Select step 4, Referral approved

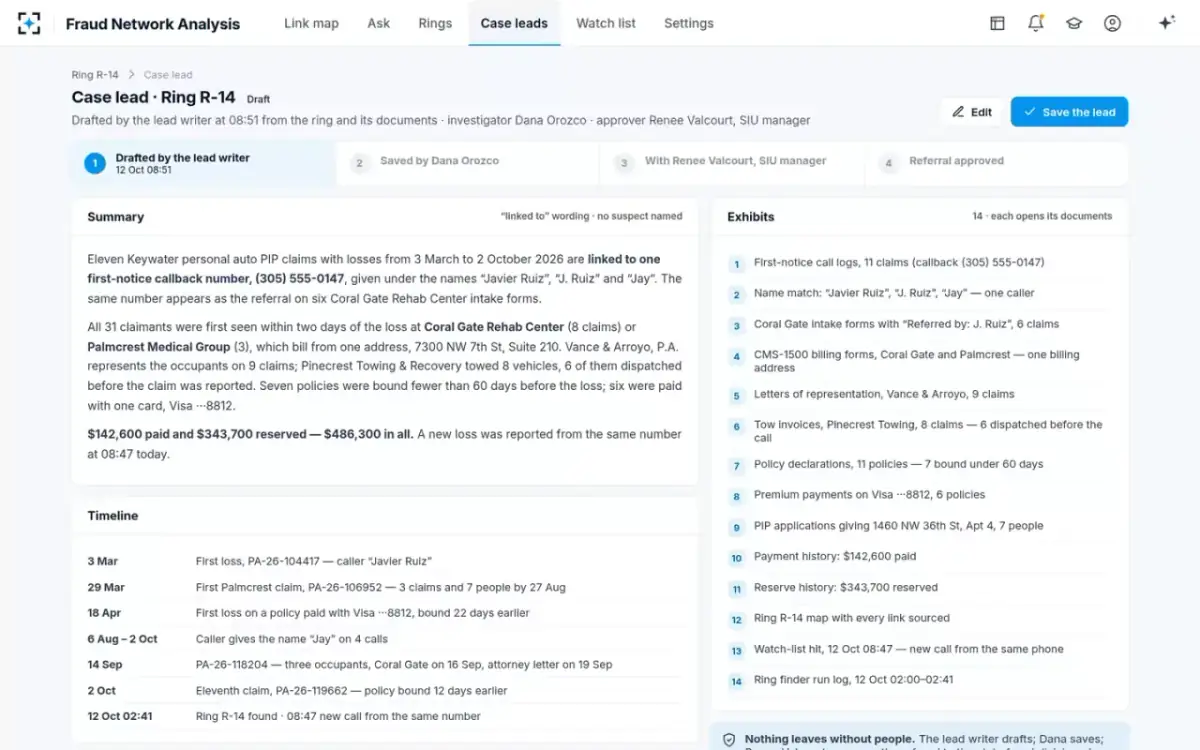tap(996, 164)
